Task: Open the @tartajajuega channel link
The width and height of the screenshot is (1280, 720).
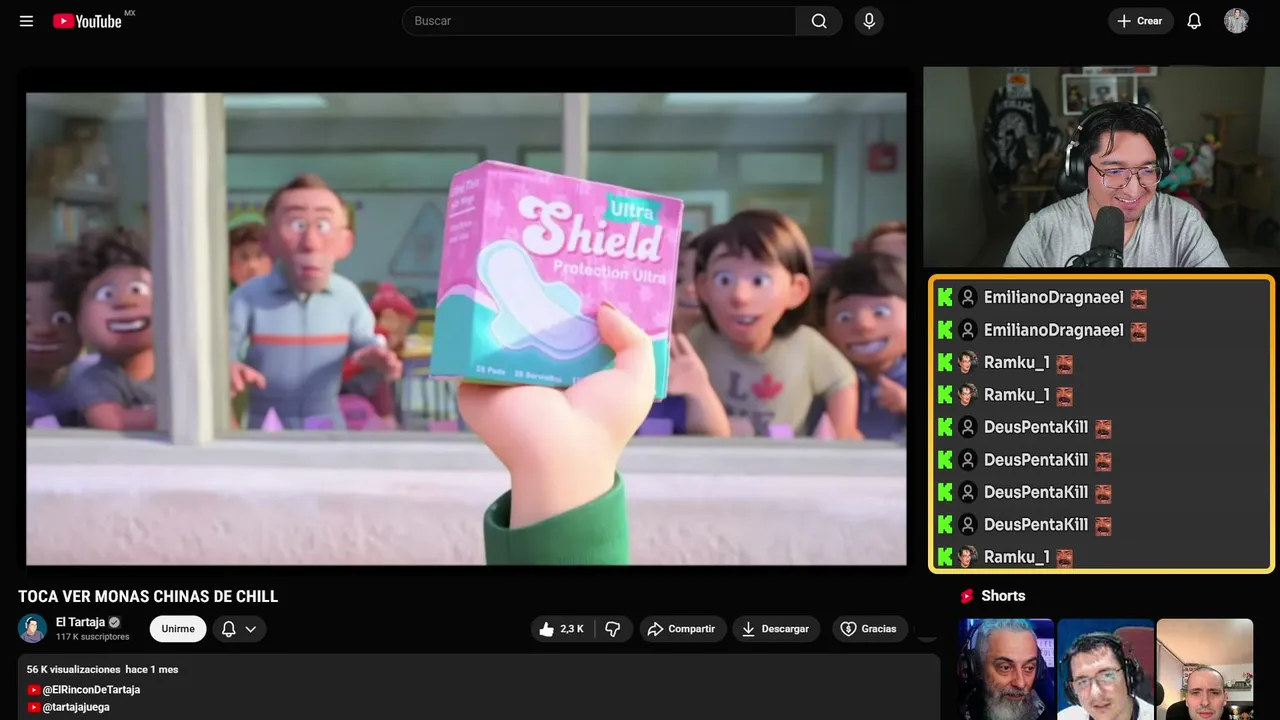Action: (69, 707)
